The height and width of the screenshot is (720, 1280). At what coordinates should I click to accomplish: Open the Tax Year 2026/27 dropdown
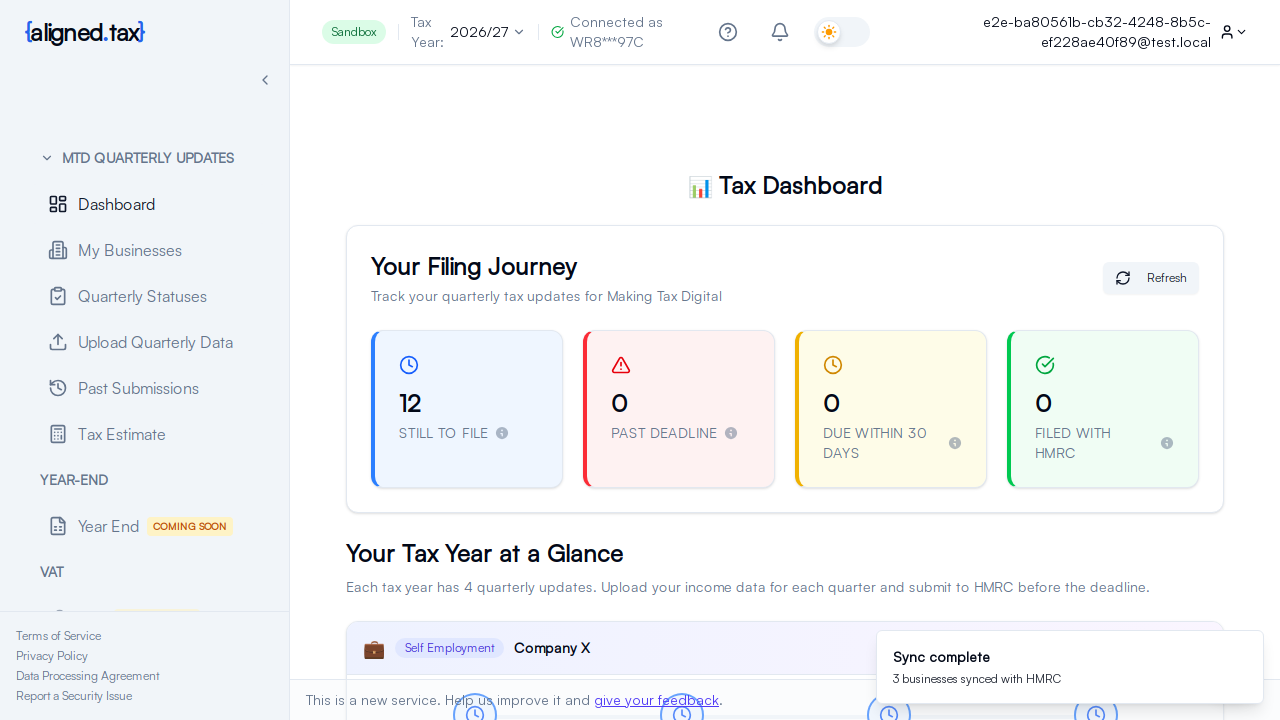486,32
